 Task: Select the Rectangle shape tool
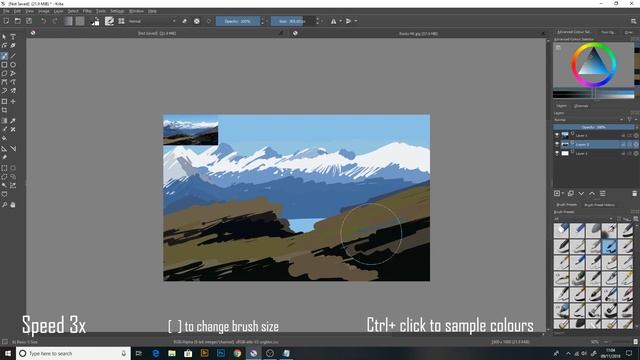4,65
